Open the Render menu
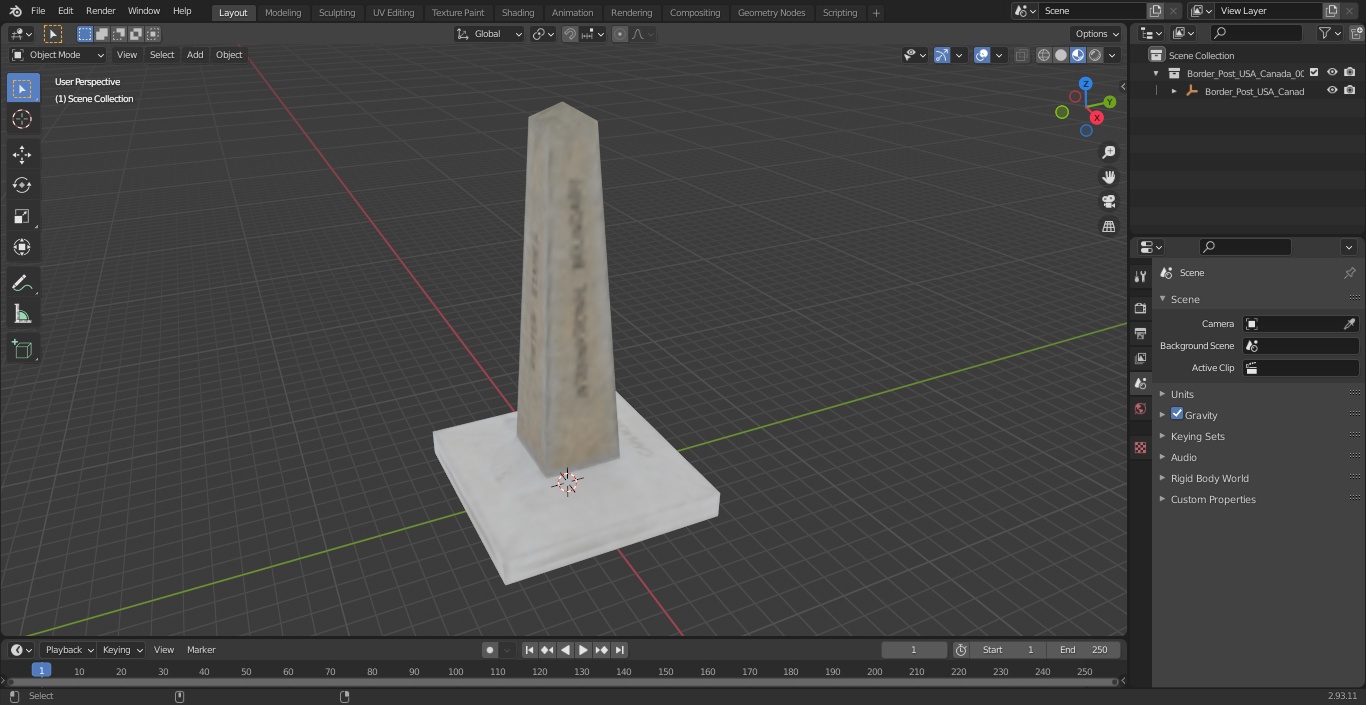 [x=100, y=11]
